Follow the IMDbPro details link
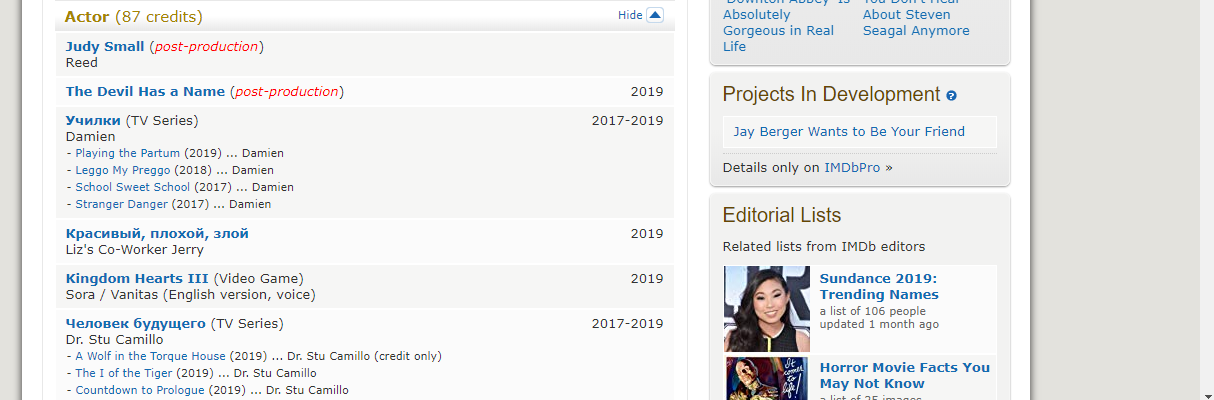This screenshot has height=400, width=1214. (x=852, y=167)
